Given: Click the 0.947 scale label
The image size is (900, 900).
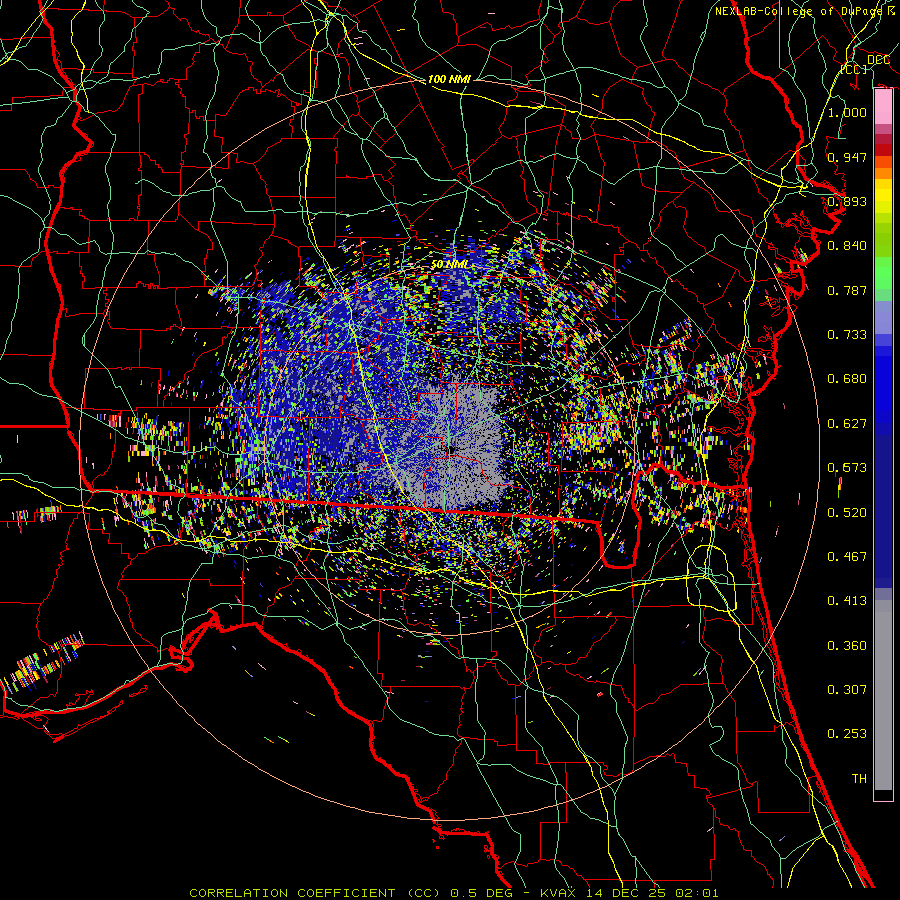Looking at the screenshot, I should point(847,157).
